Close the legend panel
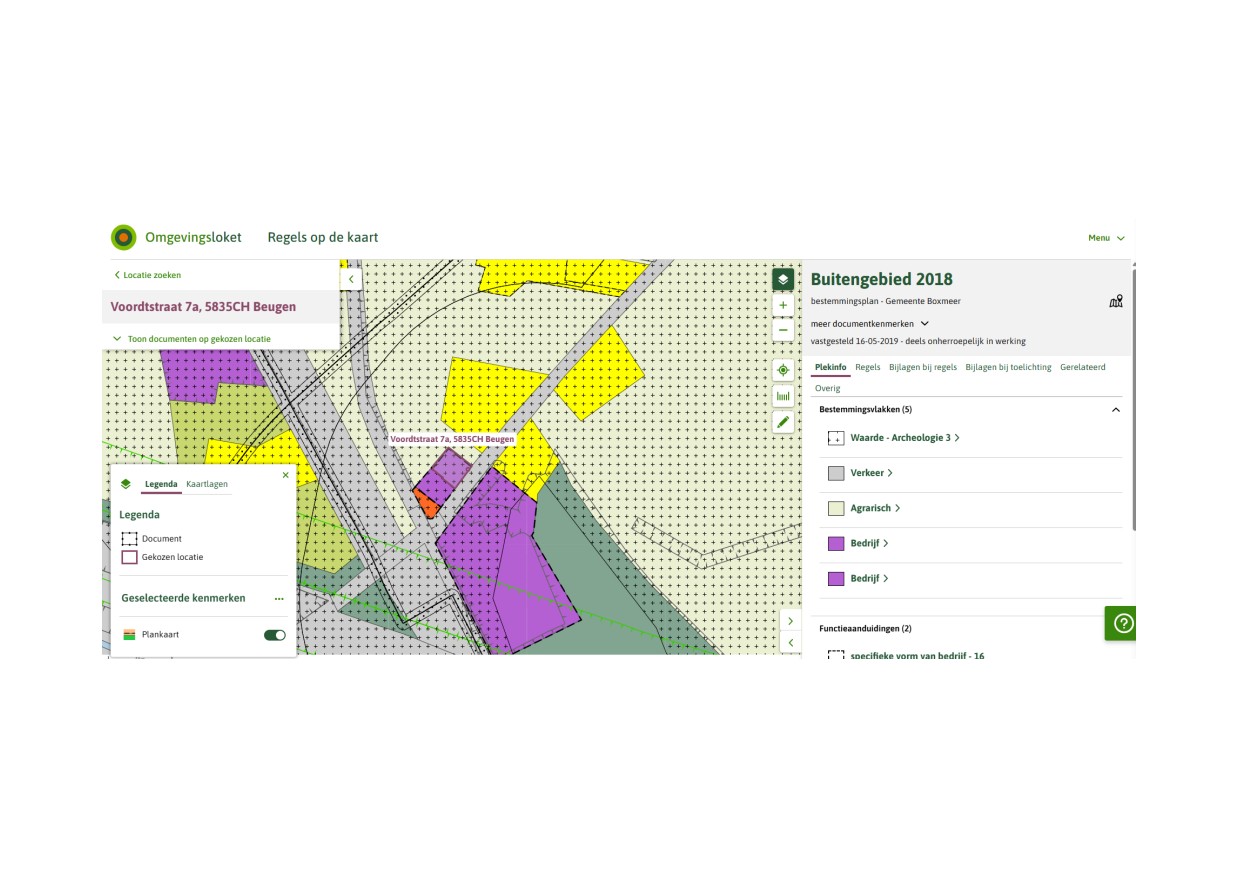 285,476
